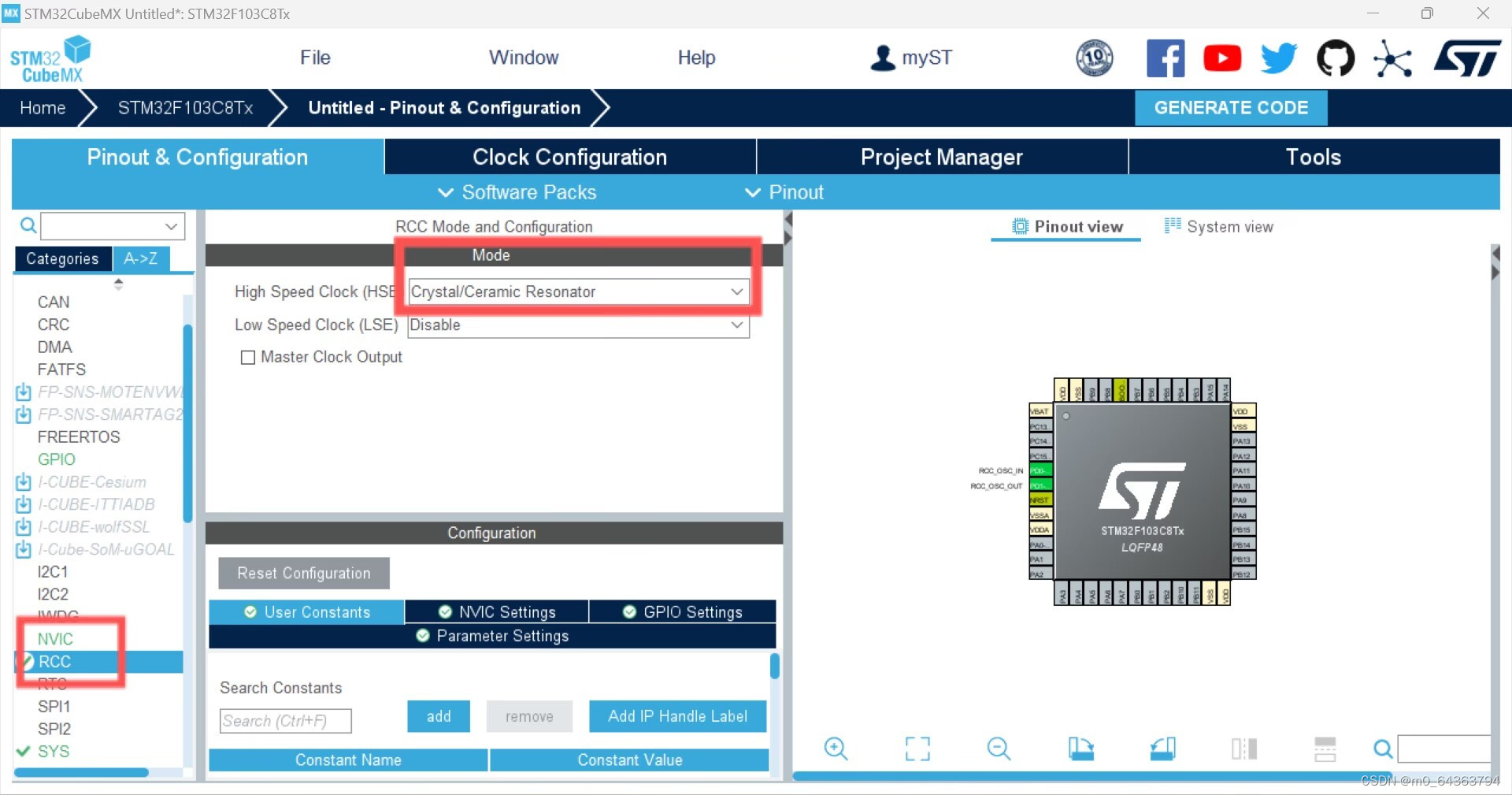Select the zoom-out tool below the pinout view
Screen dimensions: 1512x795
[998, 749]
